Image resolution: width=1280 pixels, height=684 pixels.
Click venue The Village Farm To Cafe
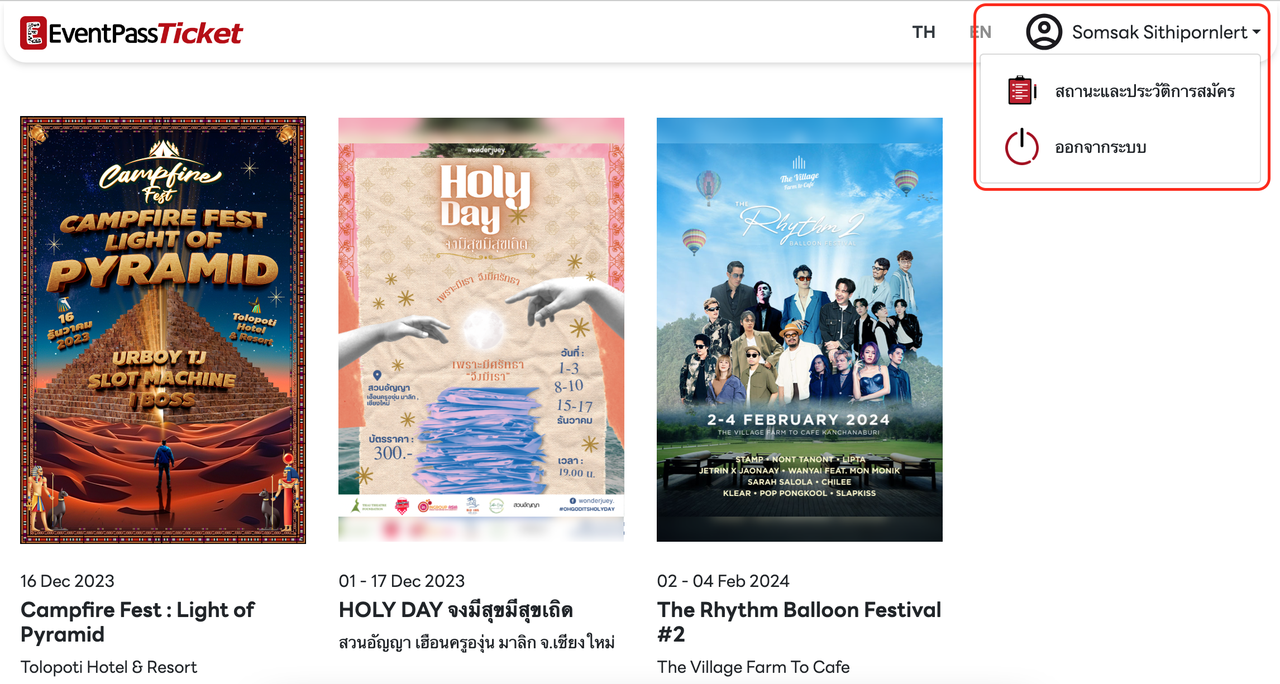click(x=753, y=667)
